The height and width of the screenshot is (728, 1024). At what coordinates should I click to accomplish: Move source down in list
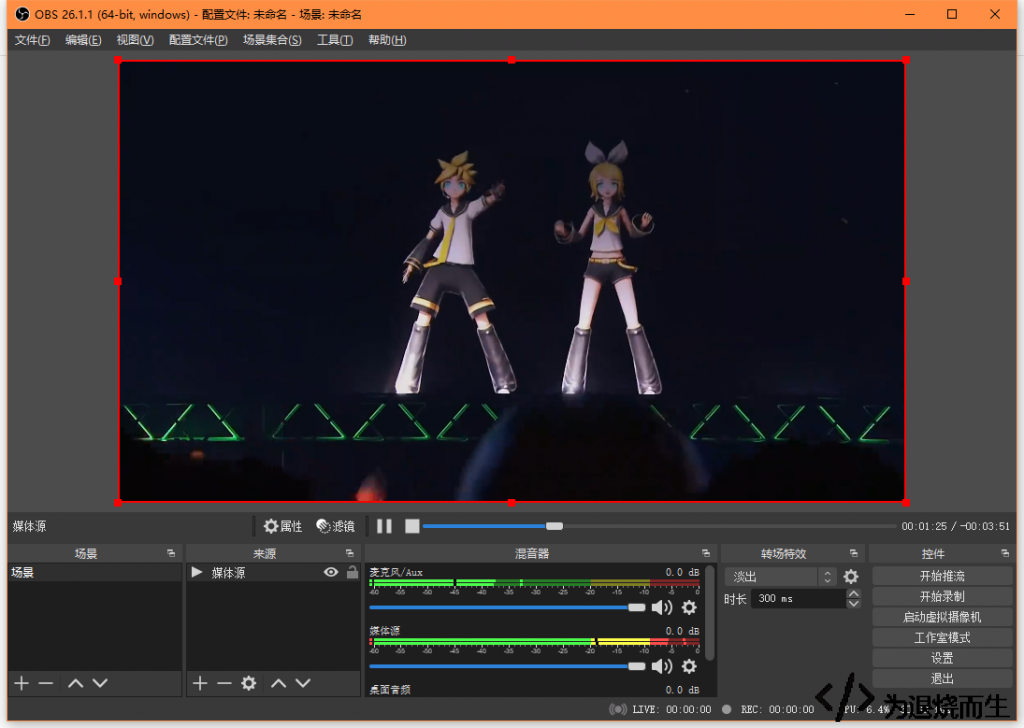tap(303, 684)
